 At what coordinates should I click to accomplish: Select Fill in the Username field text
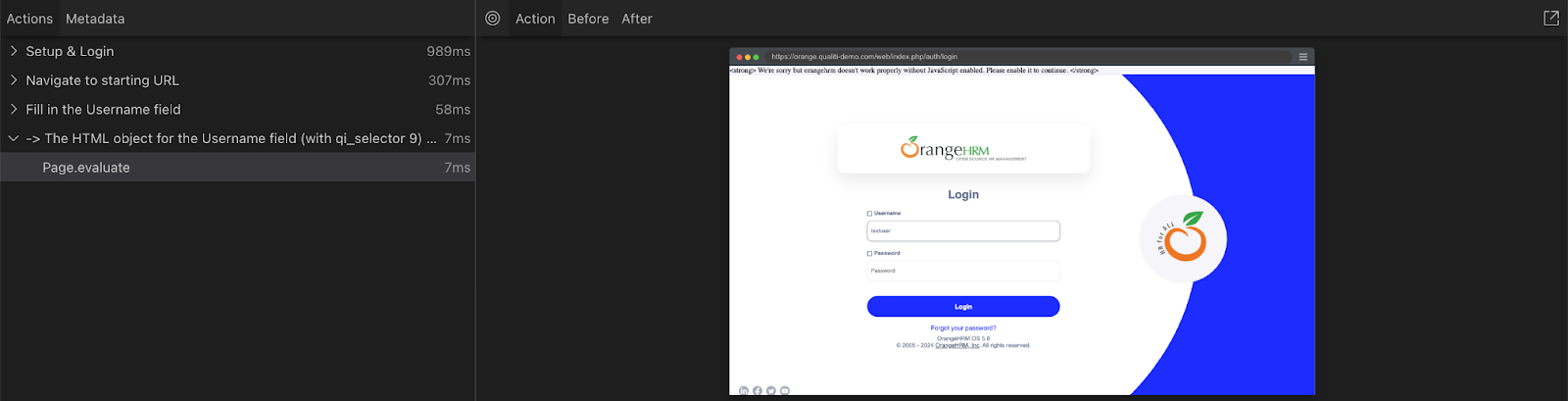103,110
